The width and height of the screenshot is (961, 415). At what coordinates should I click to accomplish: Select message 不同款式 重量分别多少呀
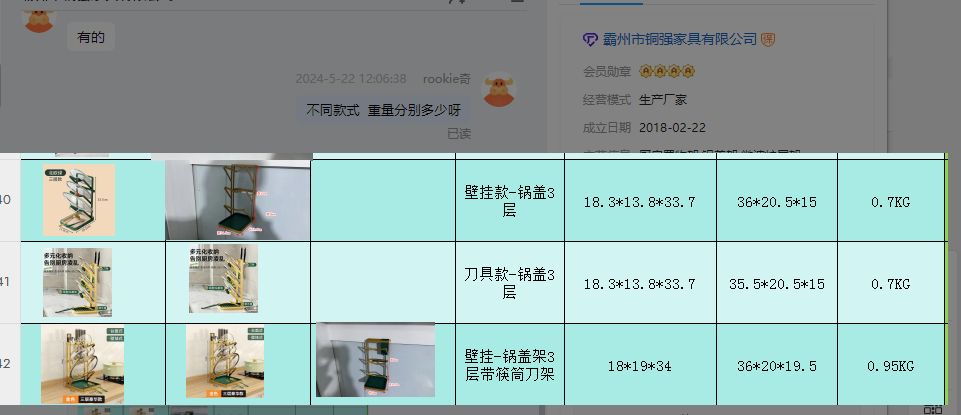pos(384,110)
